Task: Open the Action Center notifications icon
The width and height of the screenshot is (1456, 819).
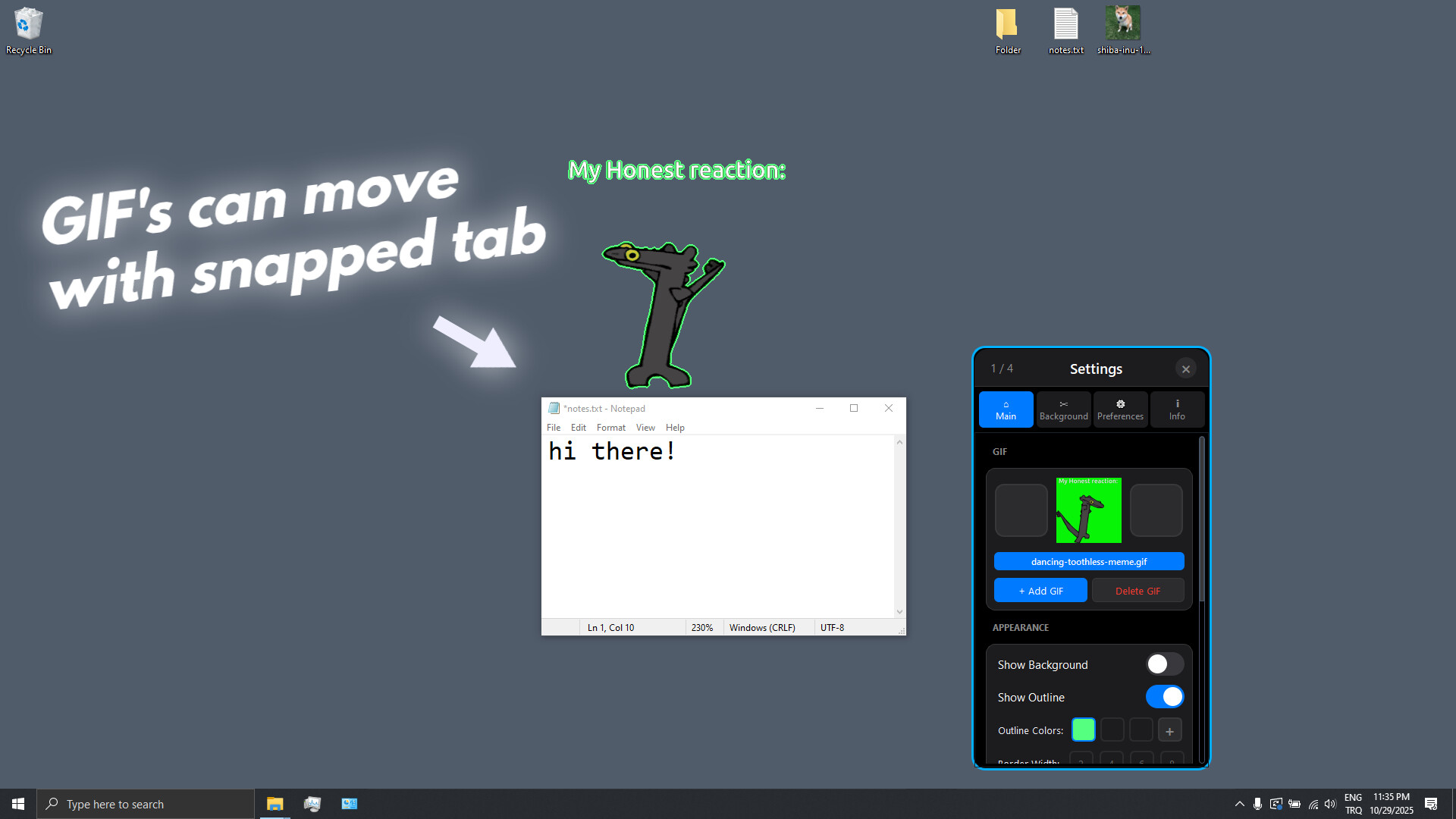Action: point(1432,803)
